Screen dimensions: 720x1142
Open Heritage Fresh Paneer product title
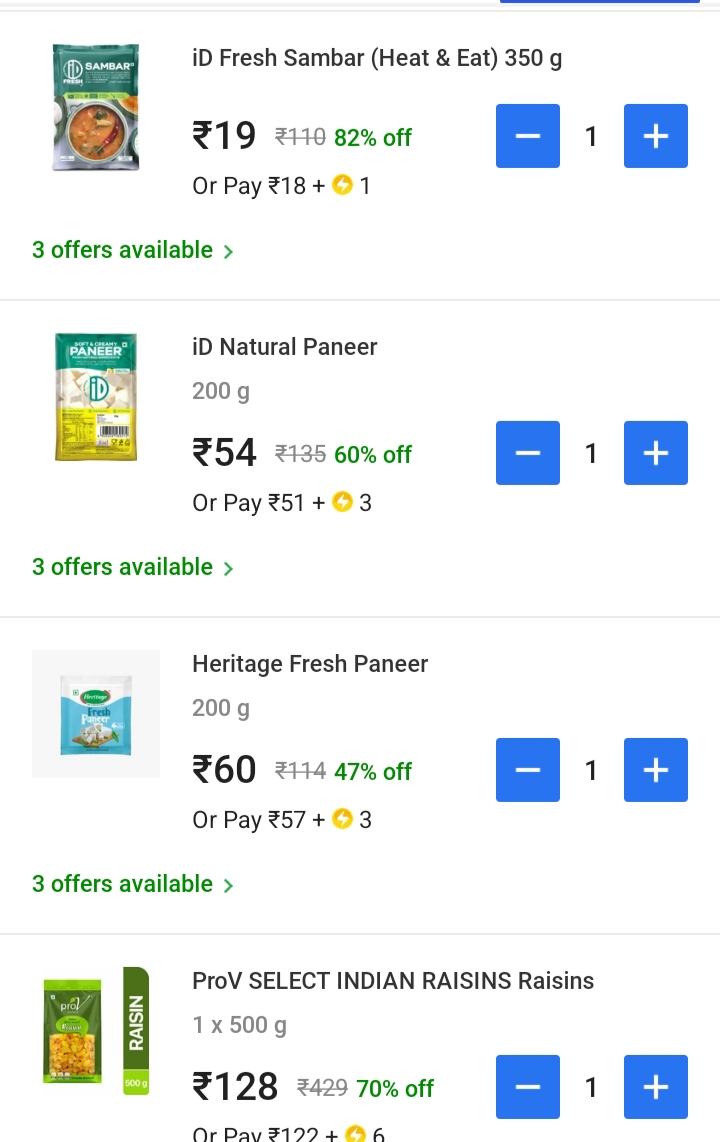[310, 664]
